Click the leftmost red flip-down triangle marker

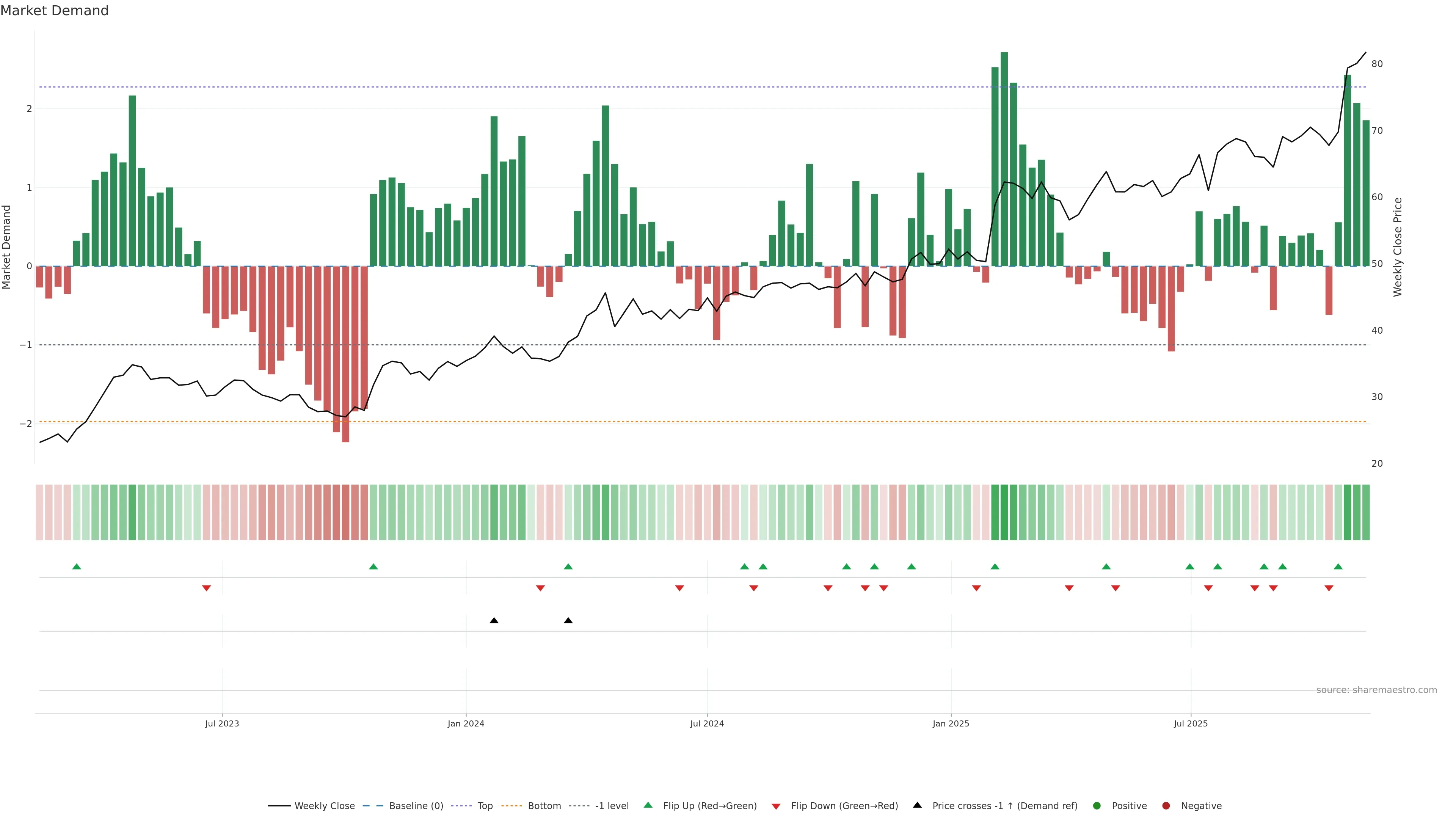[206, 588]
